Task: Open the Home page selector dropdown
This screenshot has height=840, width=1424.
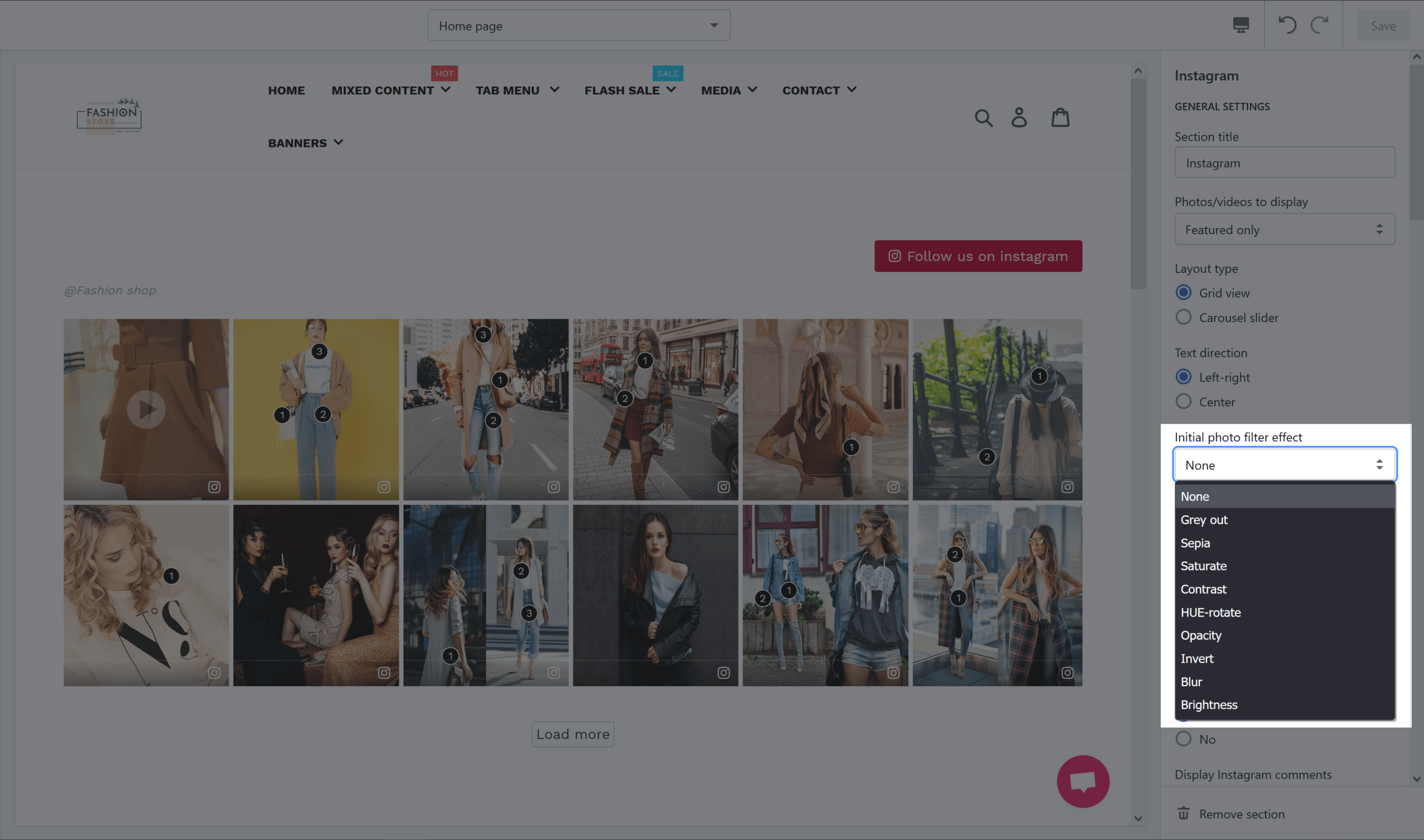Action: pyautogui.click(x=578, y=26)
